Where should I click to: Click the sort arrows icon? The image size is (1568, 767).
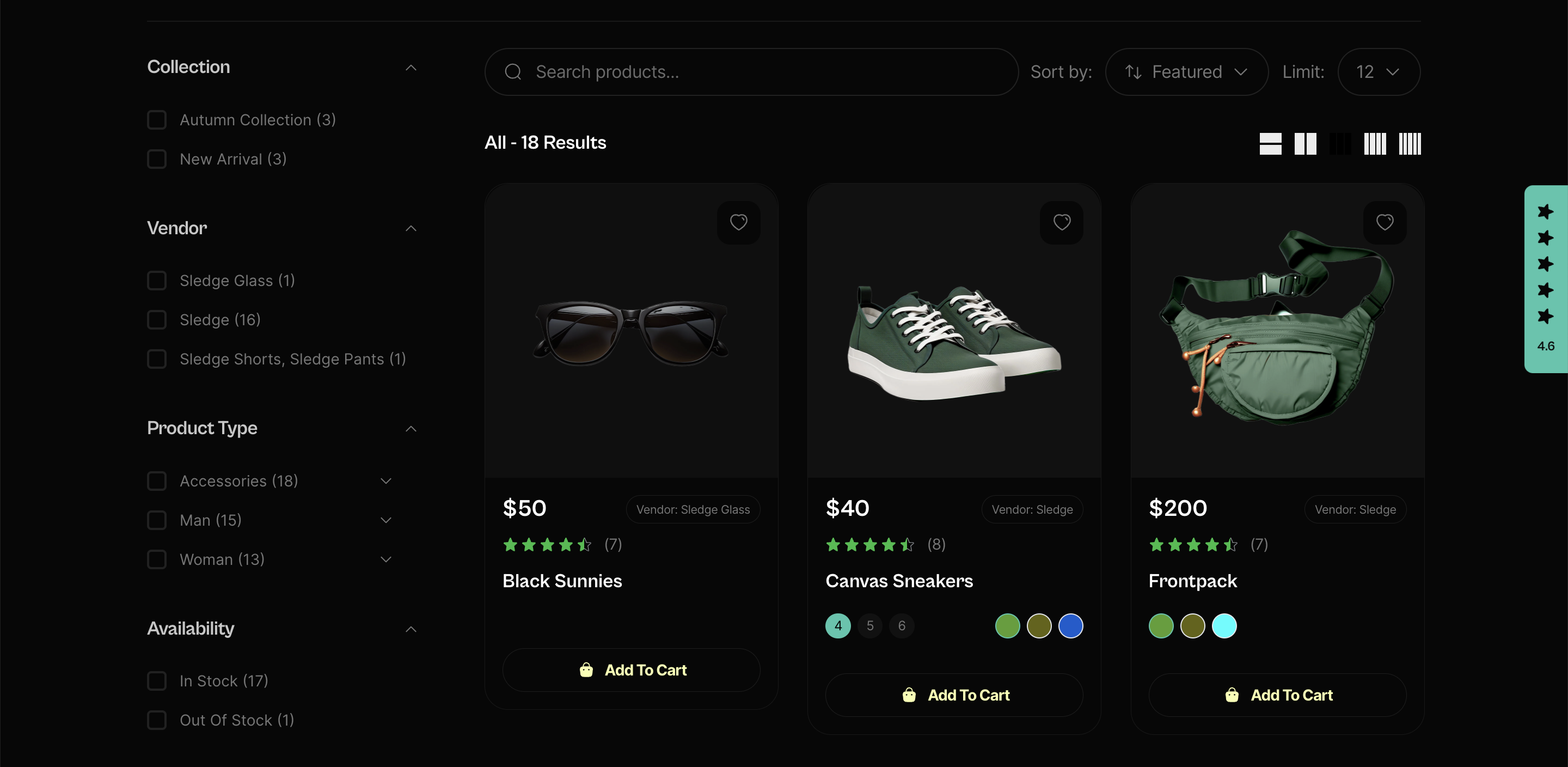point(1134,72)
